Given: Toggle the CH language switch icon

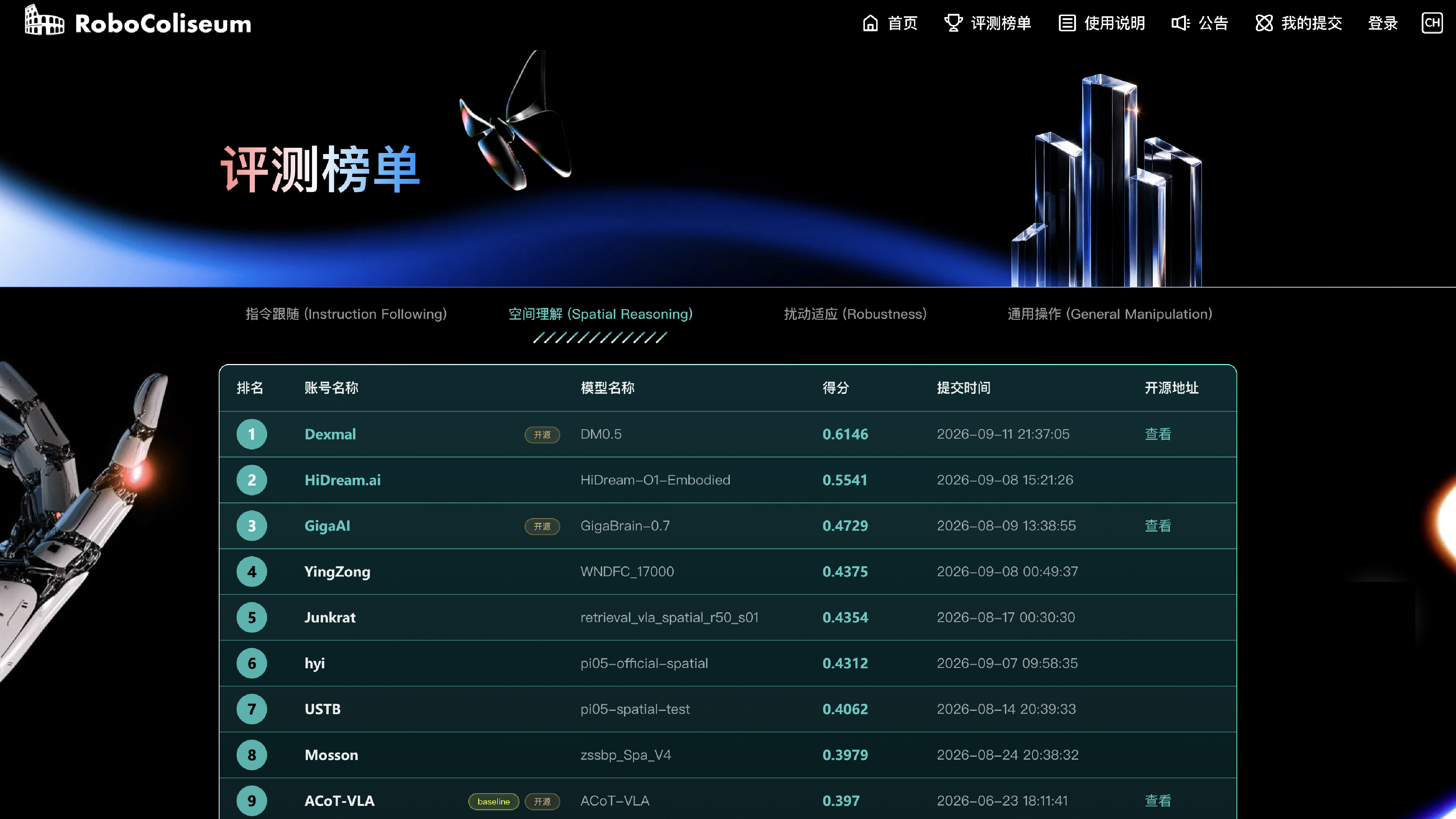Looking at the screenshot, I should 1432,23.
